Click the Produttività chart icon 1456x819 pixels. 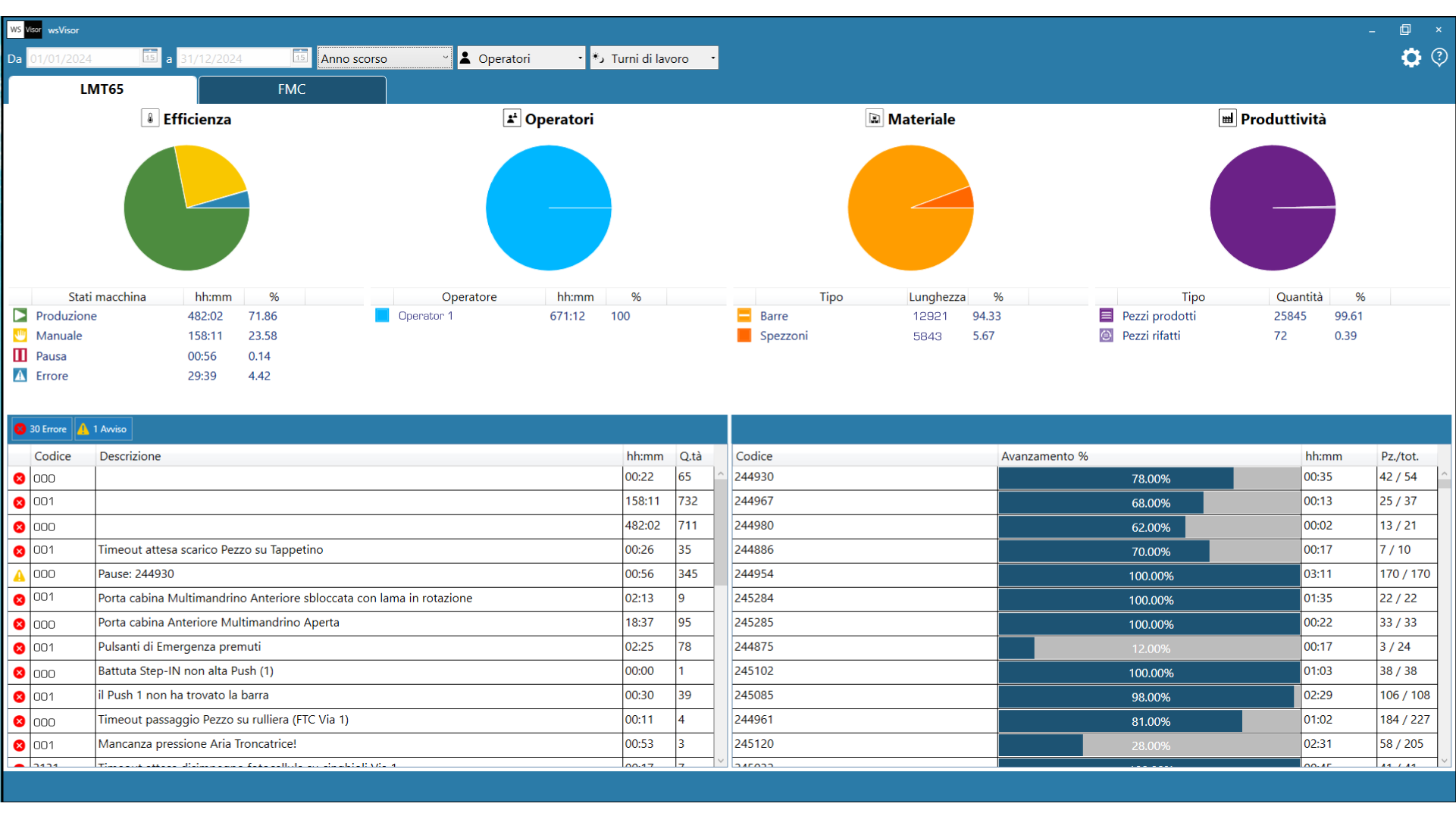1227,118
